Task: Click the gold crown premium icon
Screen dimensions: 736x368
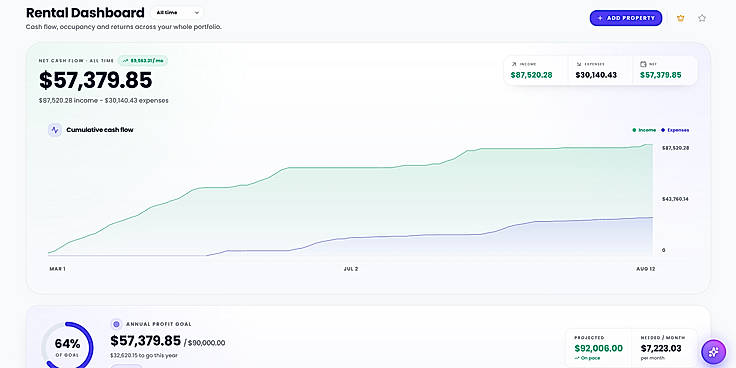Action: coord(681,18)
